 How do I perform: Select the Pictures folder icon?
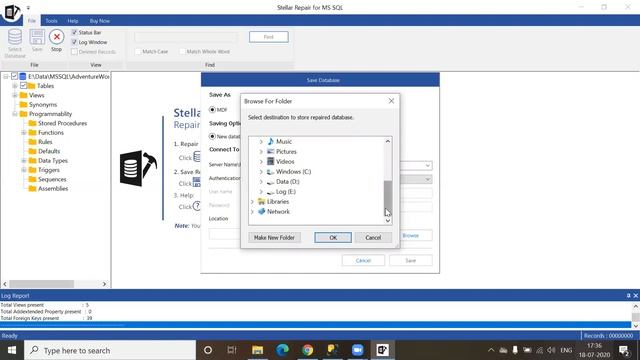(x=270, y=151)
